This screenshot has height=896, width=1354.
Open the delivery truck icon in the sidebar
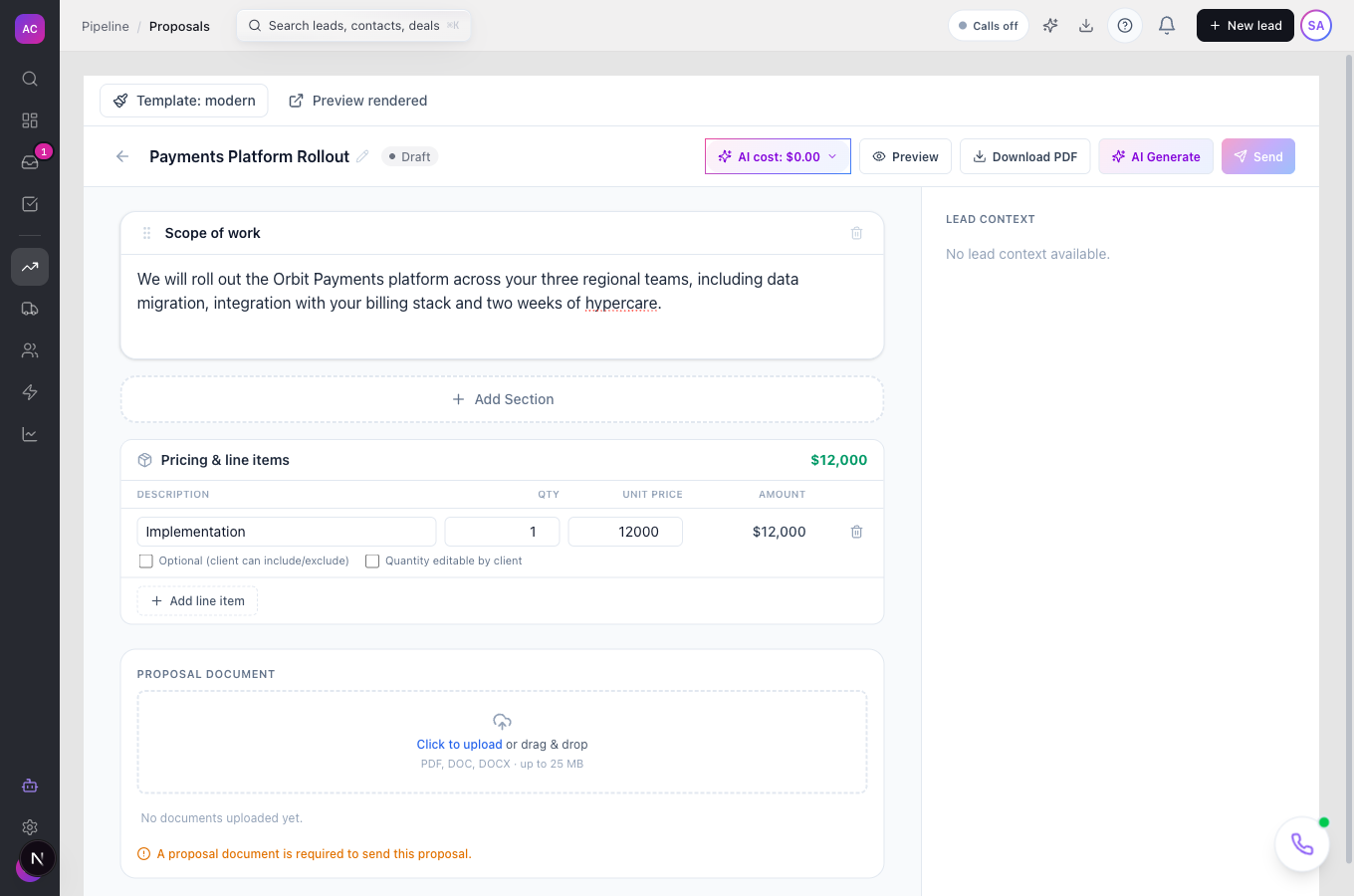pyautogui.click(x=30, y=309)
